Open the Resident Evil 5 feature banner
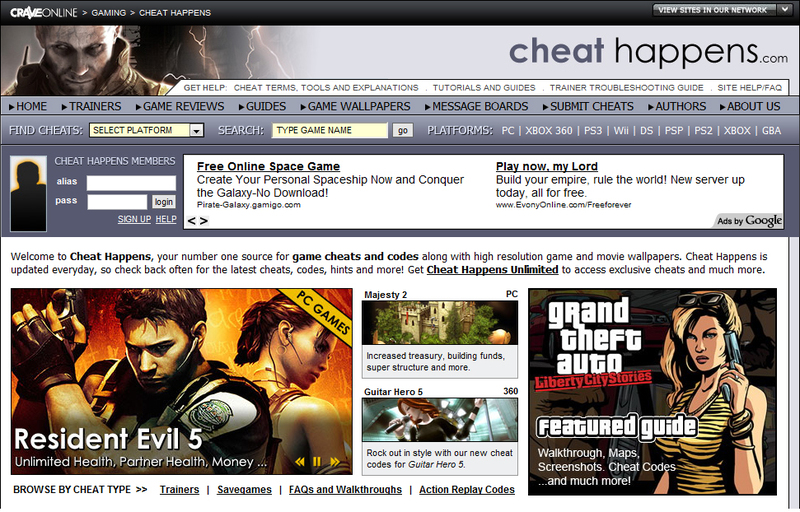800x512 pixels. pyautogui.click(x=182, y=381)
